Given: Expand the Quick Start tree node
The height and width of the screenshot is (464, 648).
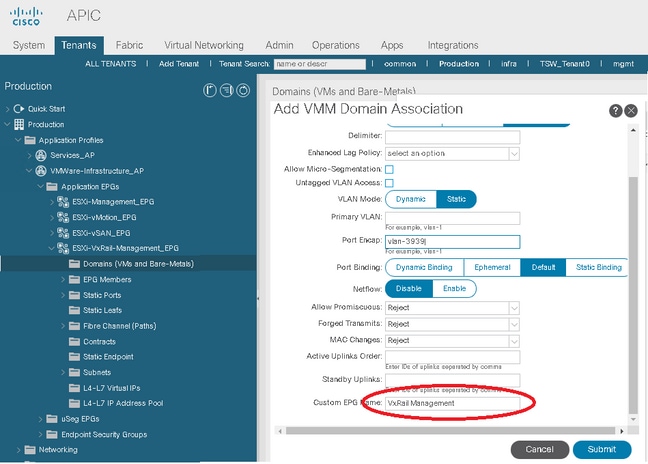Looking at the screenshot, I should coord(7,109).
